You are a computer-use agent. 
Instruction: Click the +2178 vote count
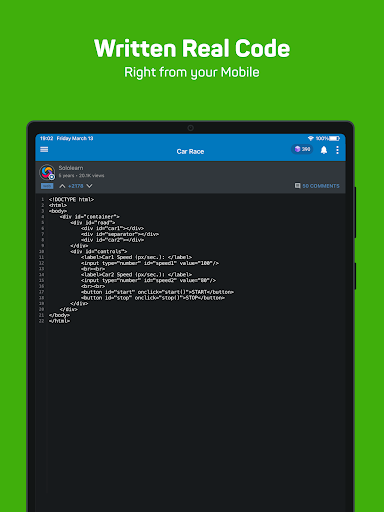coord(76,186)
